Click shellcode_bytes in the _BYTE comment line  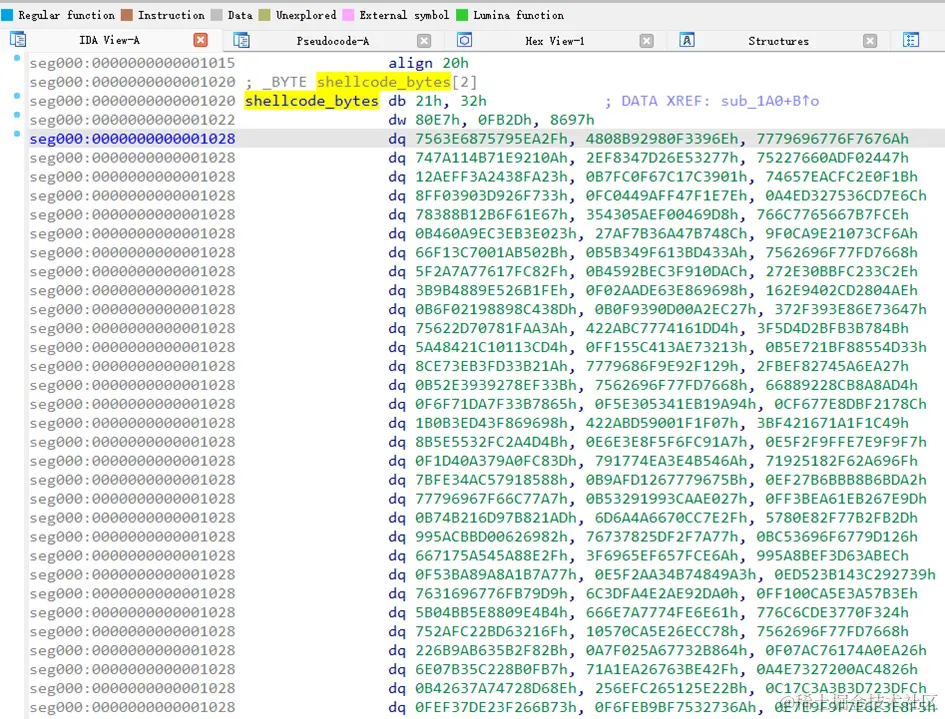coord(383,82)
